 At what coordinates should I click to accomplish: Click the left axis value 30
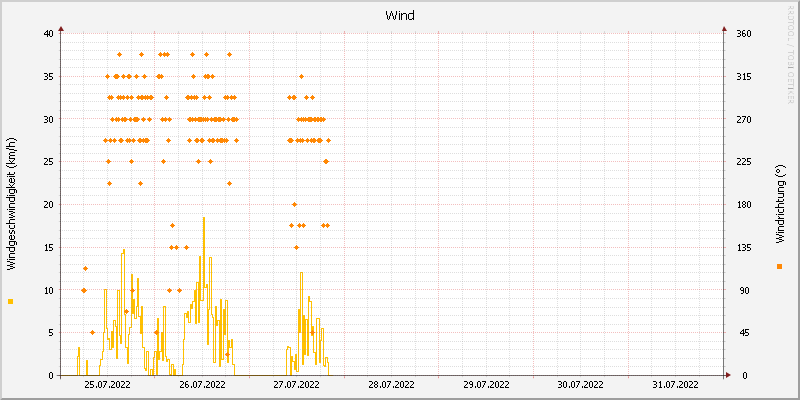[48, 119]
